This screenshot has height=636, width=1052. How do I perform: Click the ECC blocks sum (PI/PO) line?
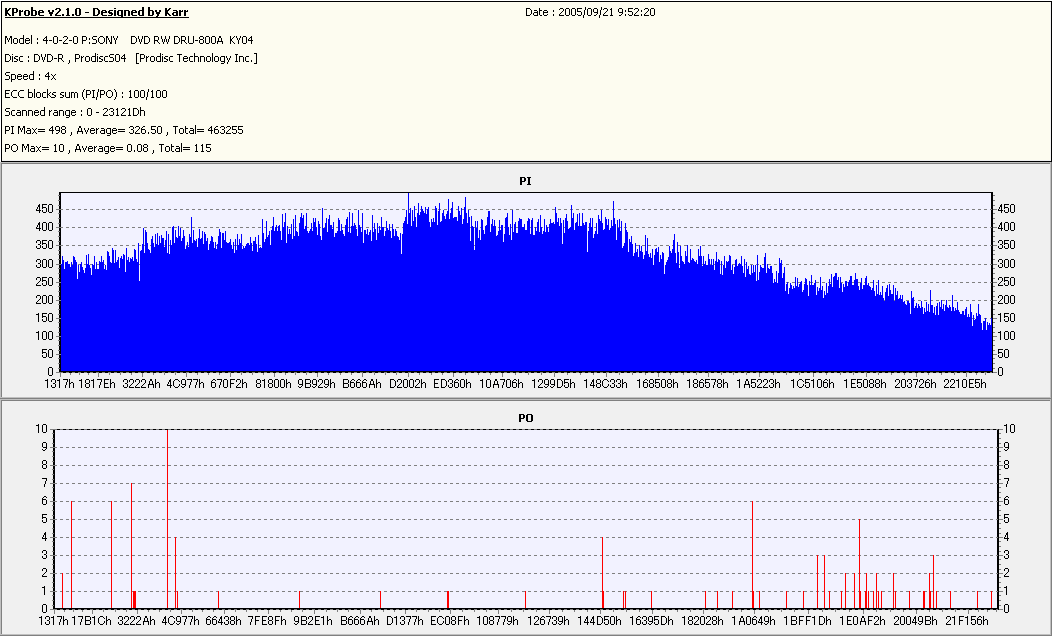[x=86, y=95]
